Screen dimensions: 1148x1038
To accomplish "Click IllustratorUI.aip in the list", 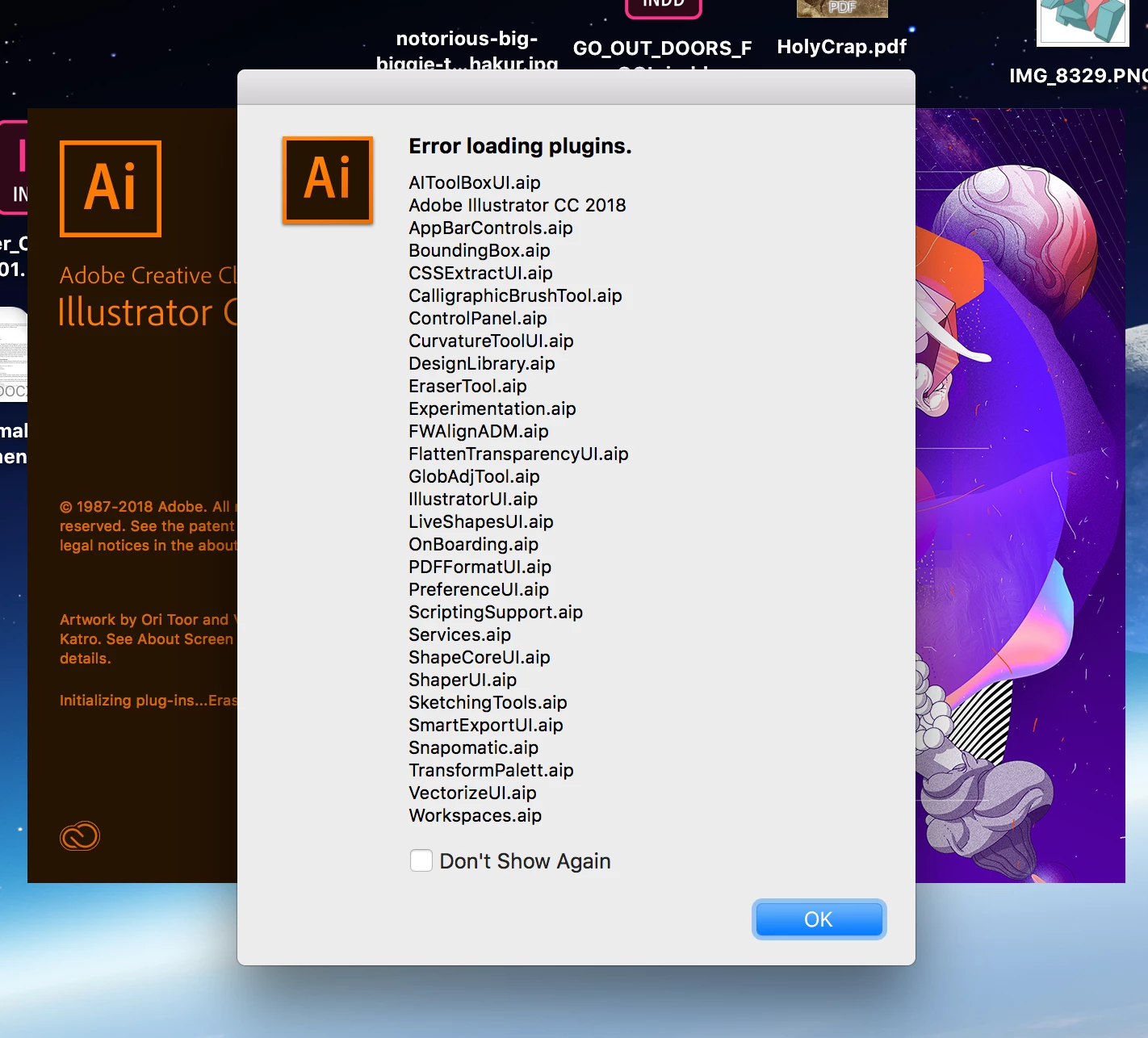I will (473, 499).
